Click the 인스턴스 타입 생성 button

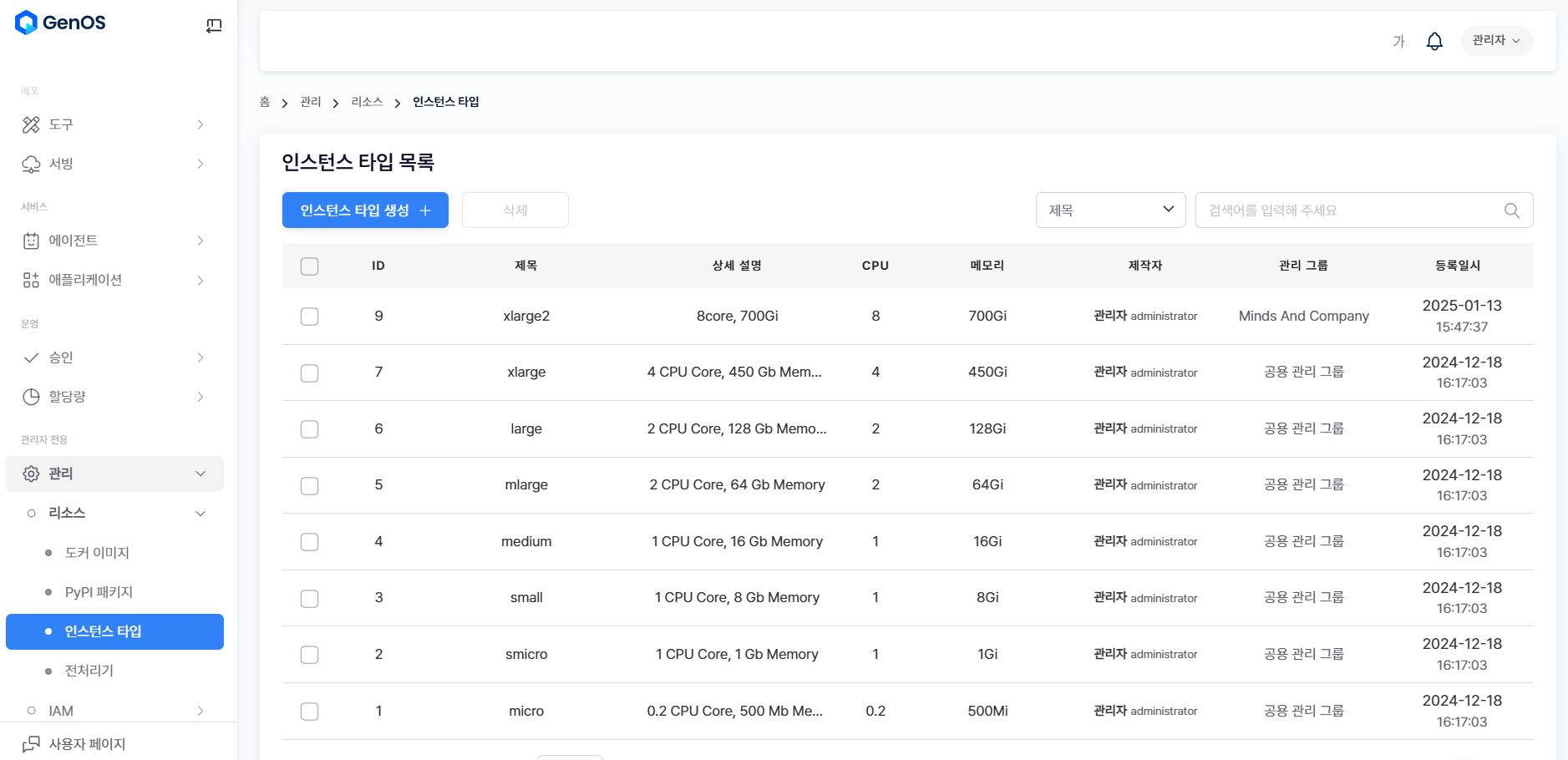pyautogui.click(x=365, y=210)
